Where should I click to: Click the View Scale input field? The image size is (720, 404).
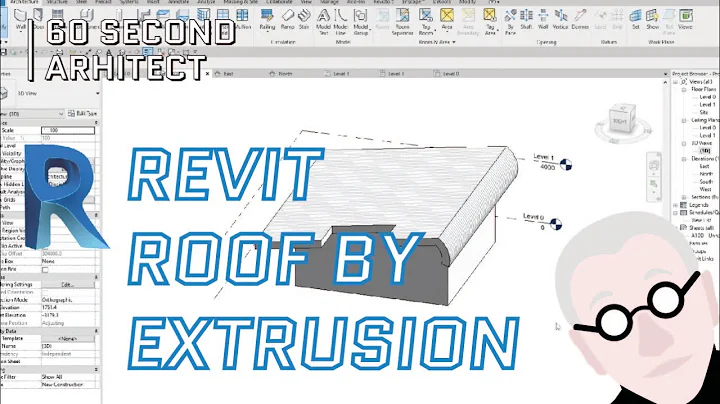coord(68,130)
